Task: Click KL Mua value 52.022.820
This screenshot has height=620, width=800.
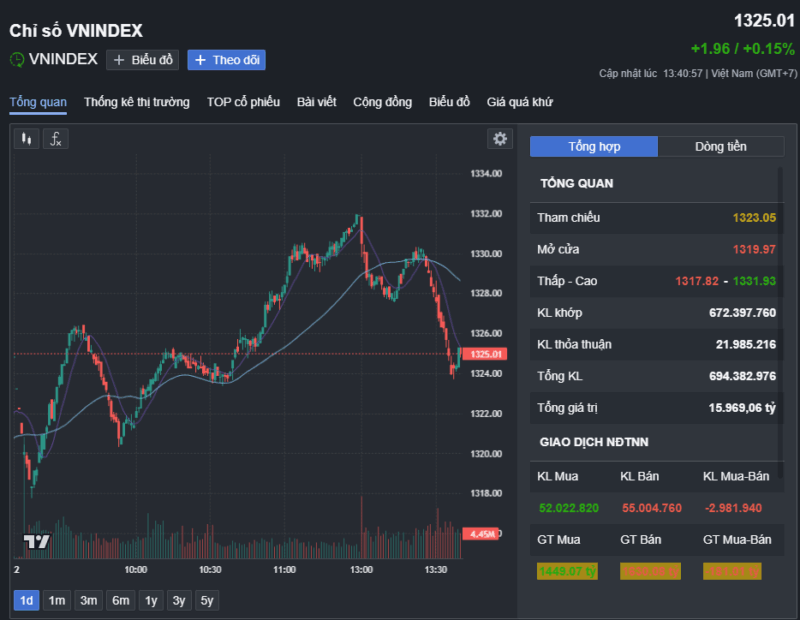Action: click(569, 508)
